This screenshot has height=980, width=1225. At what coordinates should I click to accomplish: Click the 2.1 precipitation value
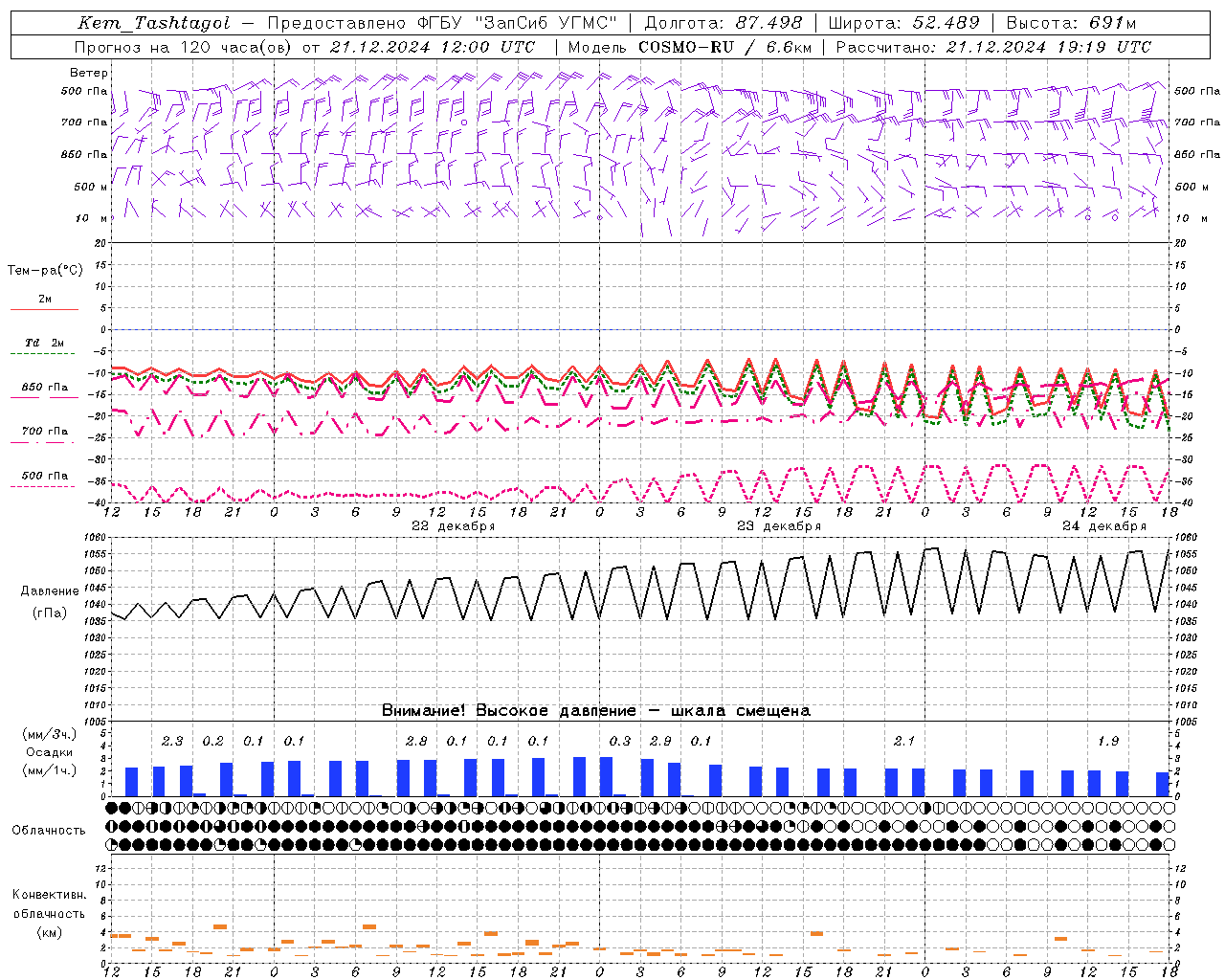(904, 742)
